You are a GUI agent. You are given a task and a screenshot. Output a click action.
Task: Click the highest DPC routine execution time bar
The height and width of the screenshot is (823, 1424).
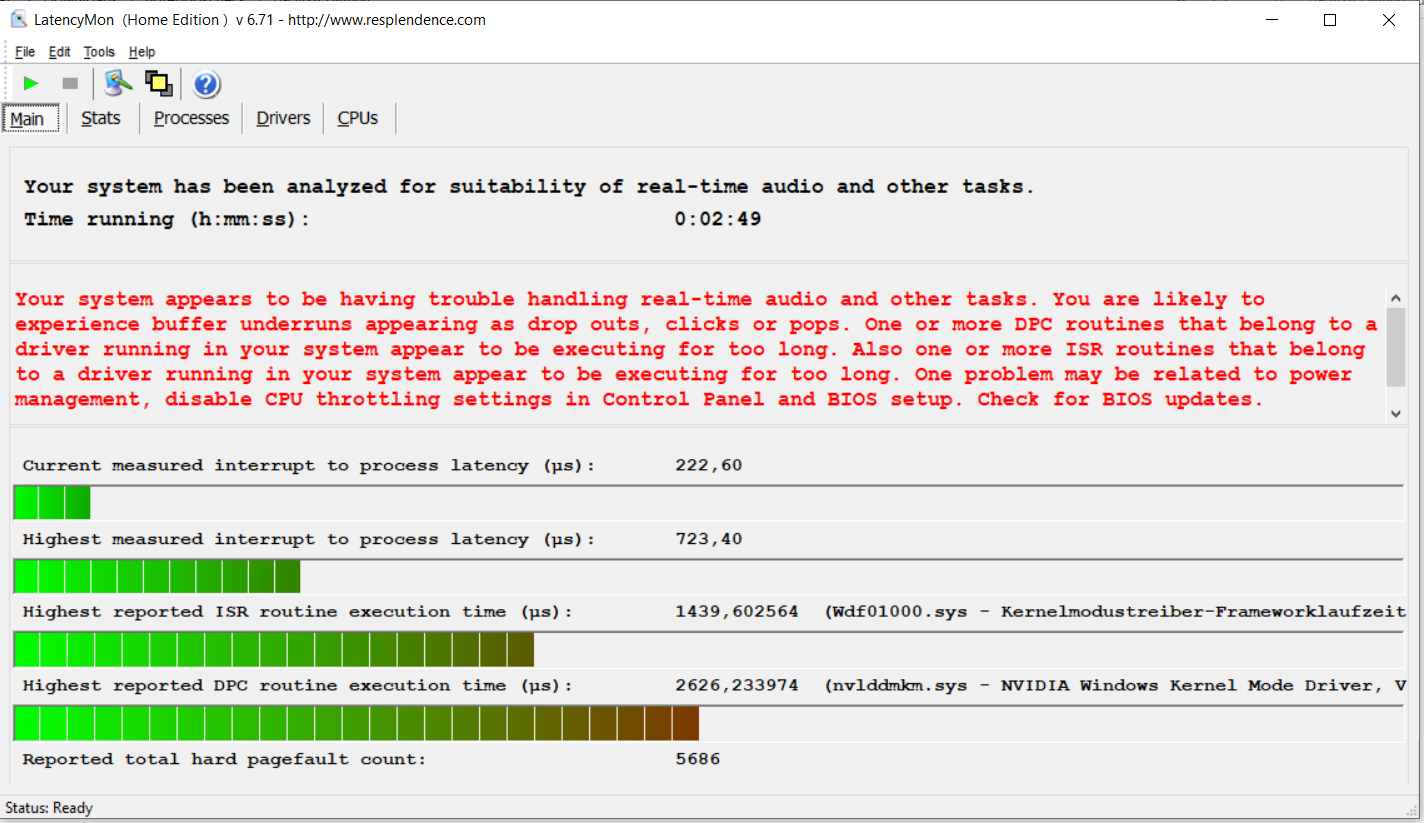356,723
